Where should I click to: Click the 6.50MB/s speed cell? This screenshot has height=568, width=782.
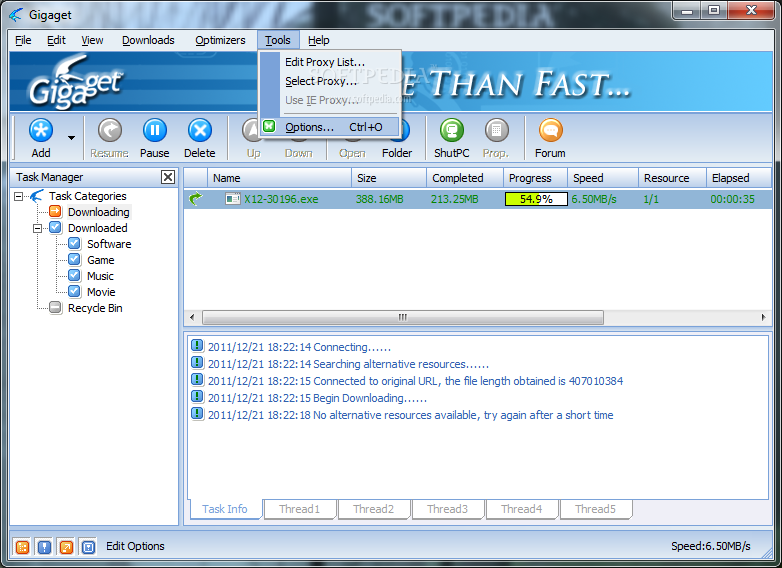click(x=594, y=199)
